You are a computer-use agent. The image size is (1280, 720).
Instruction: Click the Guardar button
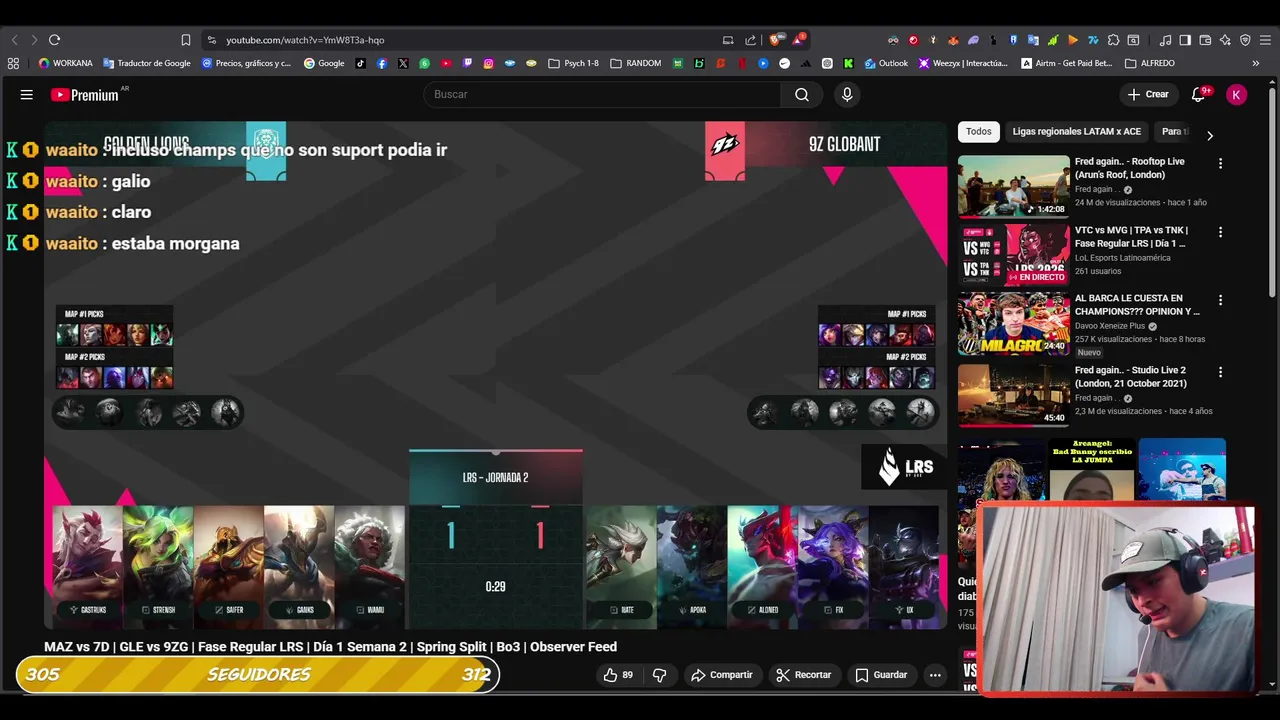[x=881, y=675]
